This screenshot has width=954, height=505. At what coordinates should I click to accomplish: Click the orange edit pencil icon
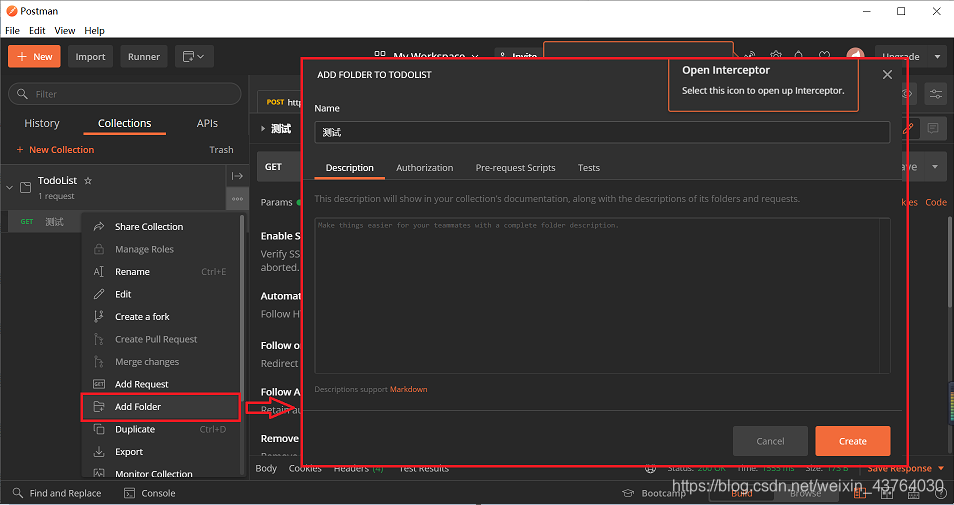point(908,128)
